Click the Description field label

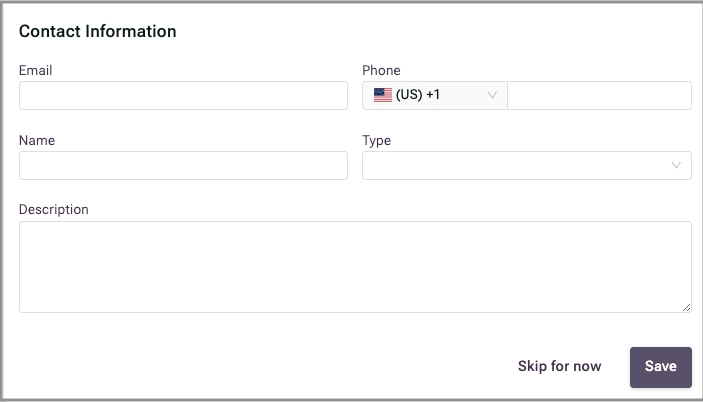coord(54,210)
